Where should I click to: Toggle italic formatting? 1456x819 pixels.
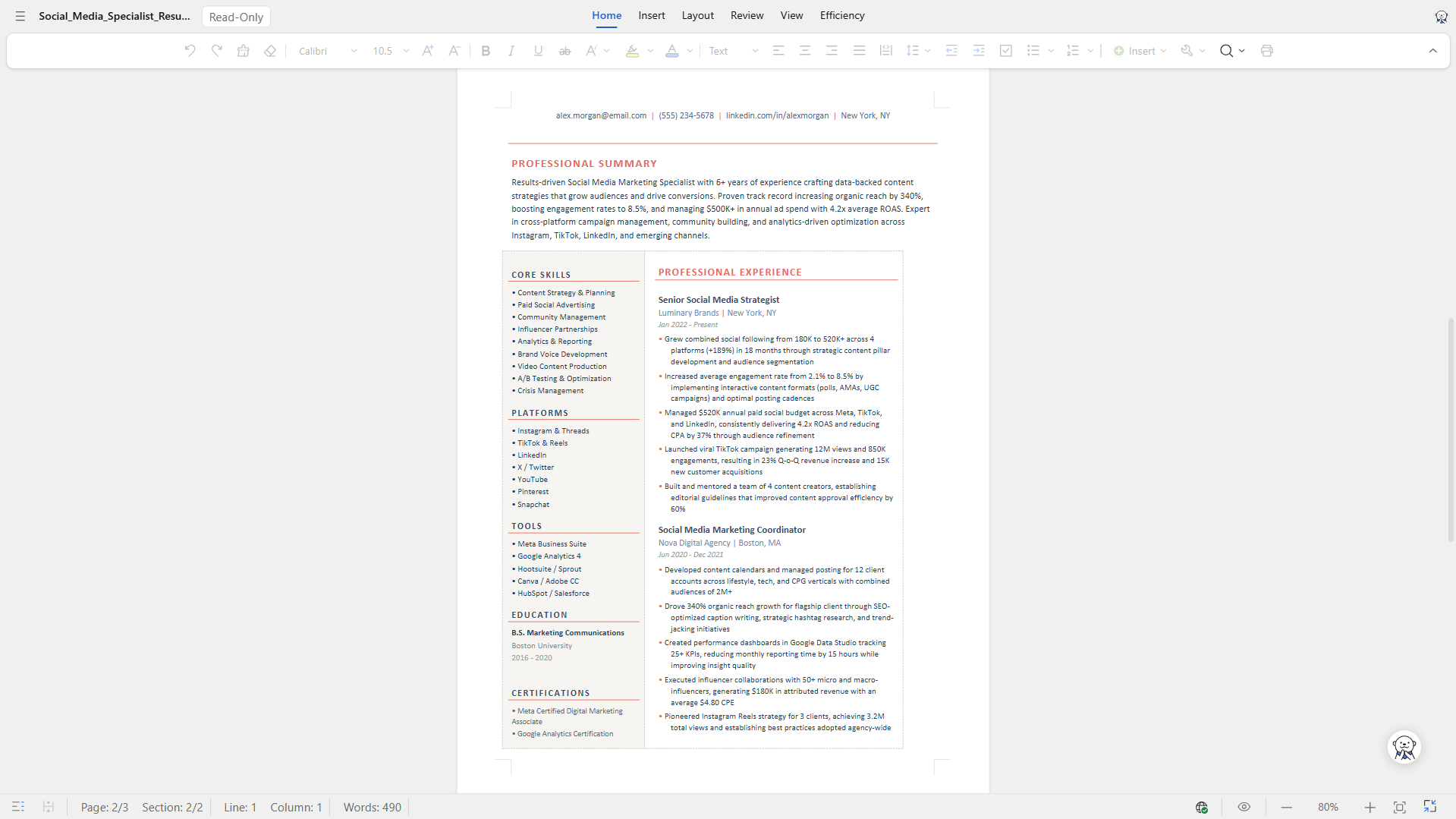pos(511,51)
